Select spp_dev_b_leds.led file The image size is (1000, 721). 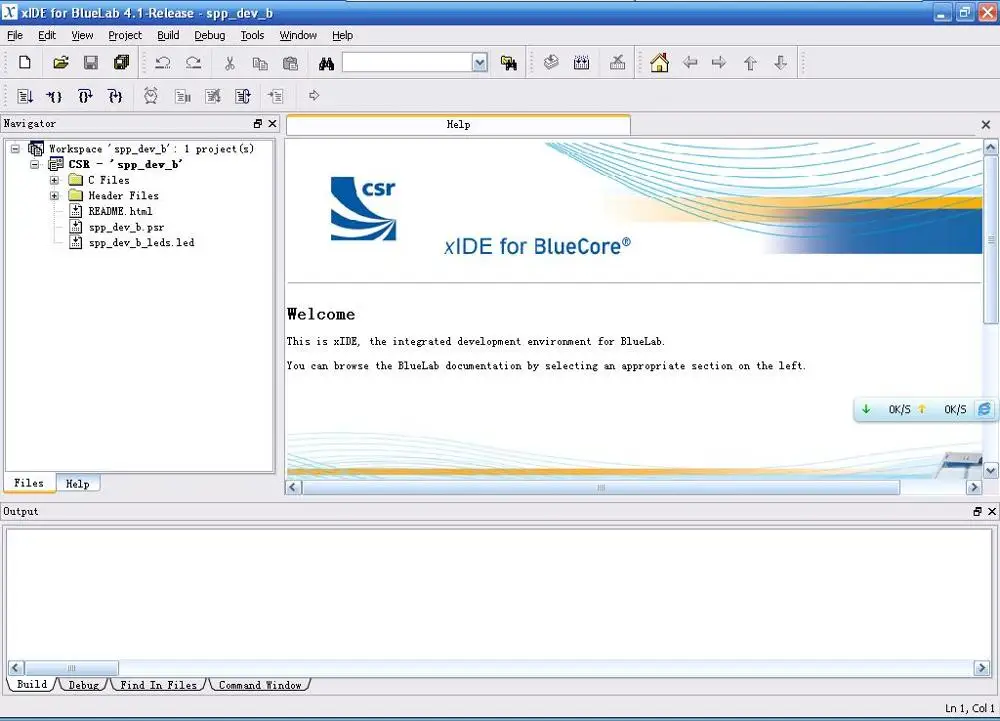141,242
